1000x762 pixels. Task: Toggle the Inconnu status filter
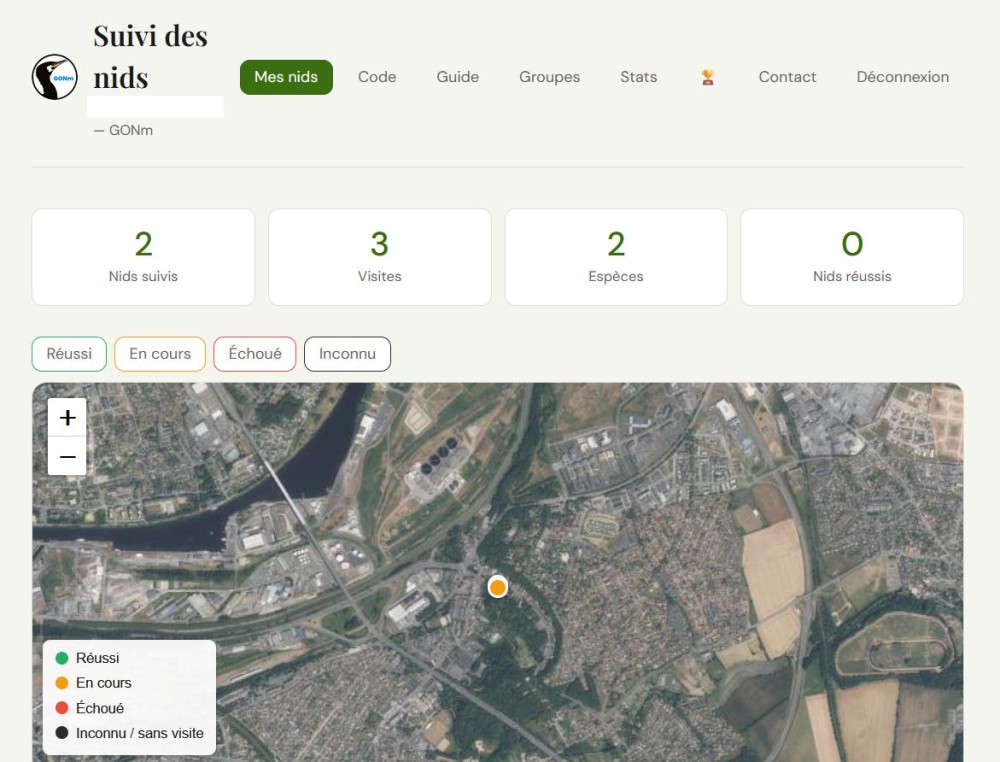pyautogui.click(x=347, y=354)
